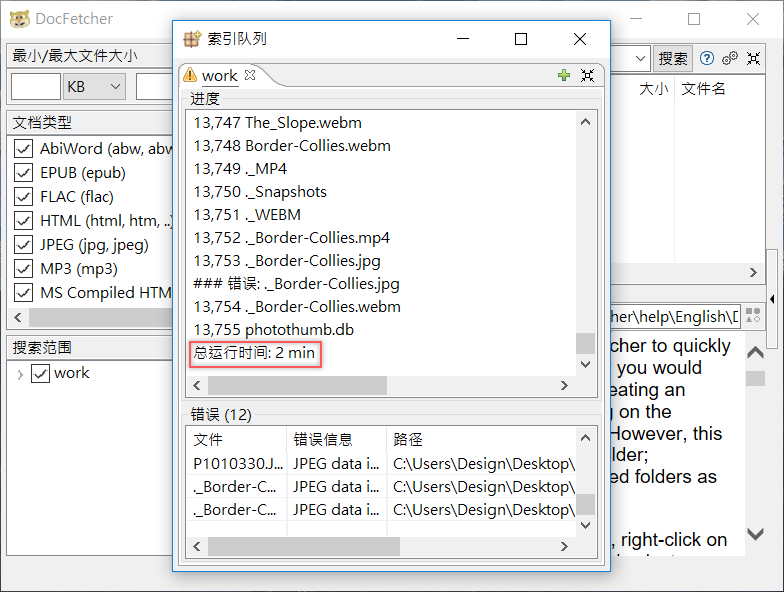Click the 大小 results column header
Image resolution: width=784 pixels, height=592 pixels.
pyautogui.click(x=654, y=89)
